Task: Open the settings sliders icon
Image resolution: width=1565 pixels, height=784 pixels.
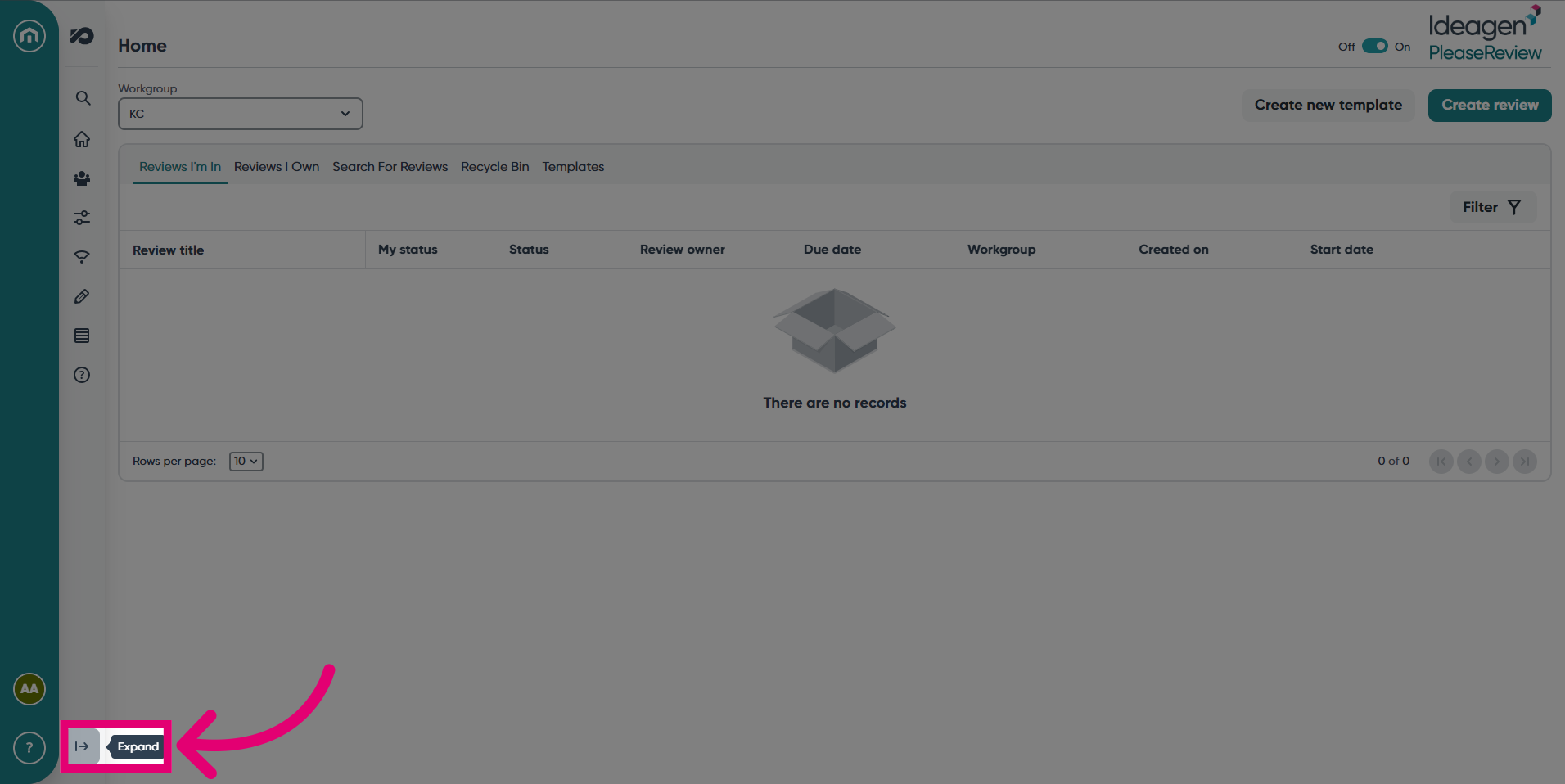Action: (x=82, y=218)
